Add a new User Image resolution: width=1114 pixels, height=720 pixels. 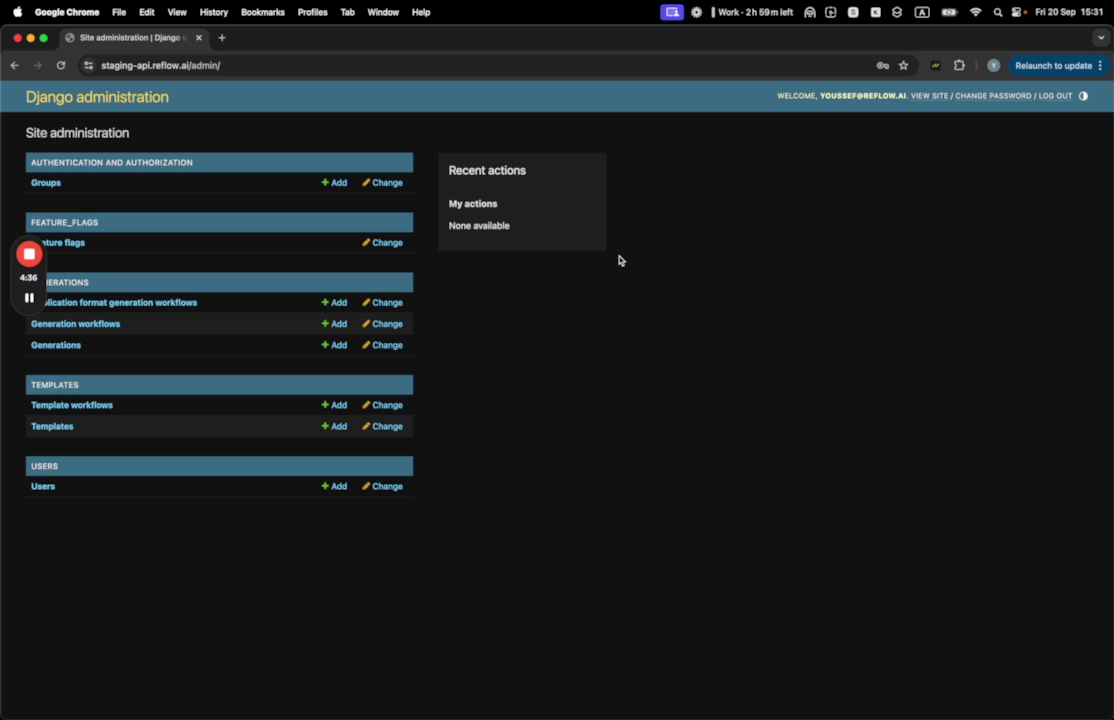(334, 487)
